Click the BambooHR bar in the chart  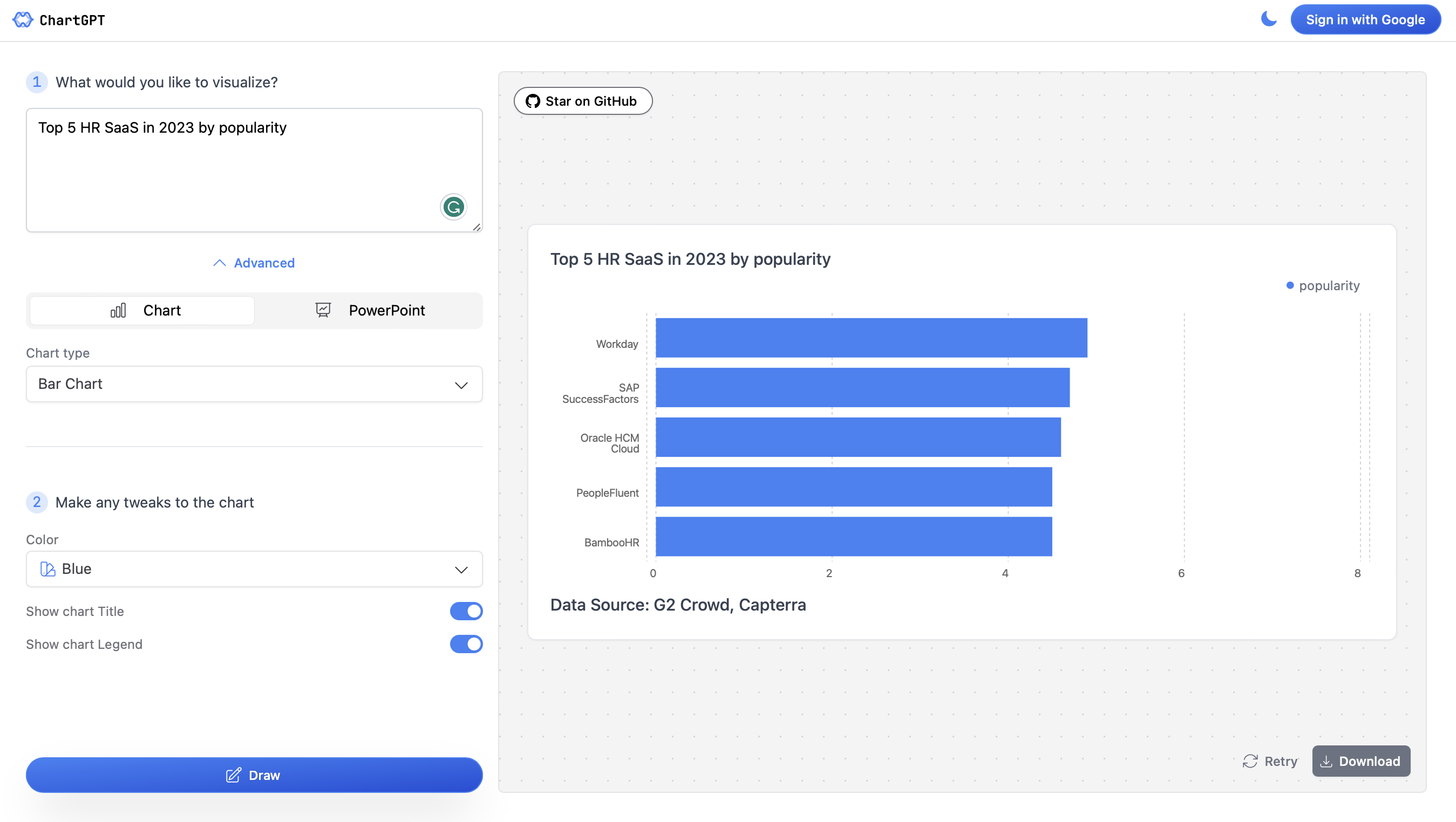tap(854, 536)
